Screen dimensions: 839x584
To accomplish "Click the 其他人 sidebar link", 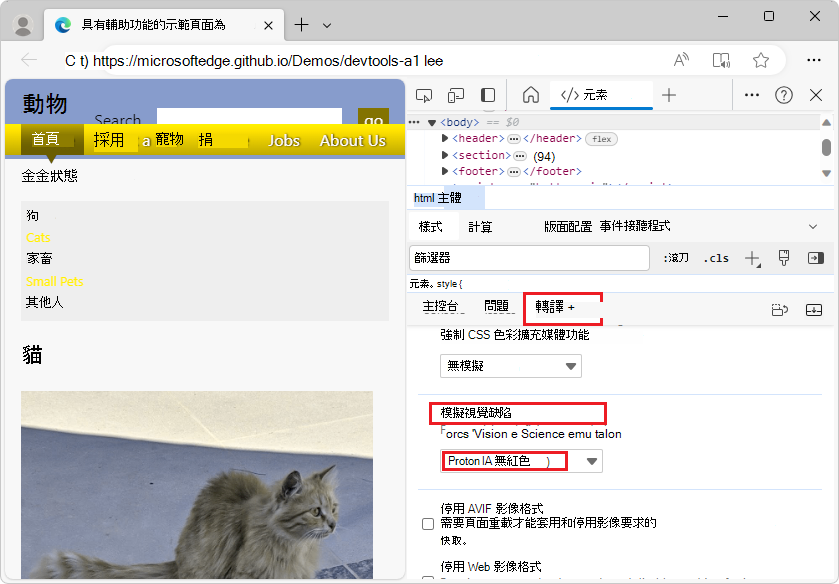I will point(44,302).
